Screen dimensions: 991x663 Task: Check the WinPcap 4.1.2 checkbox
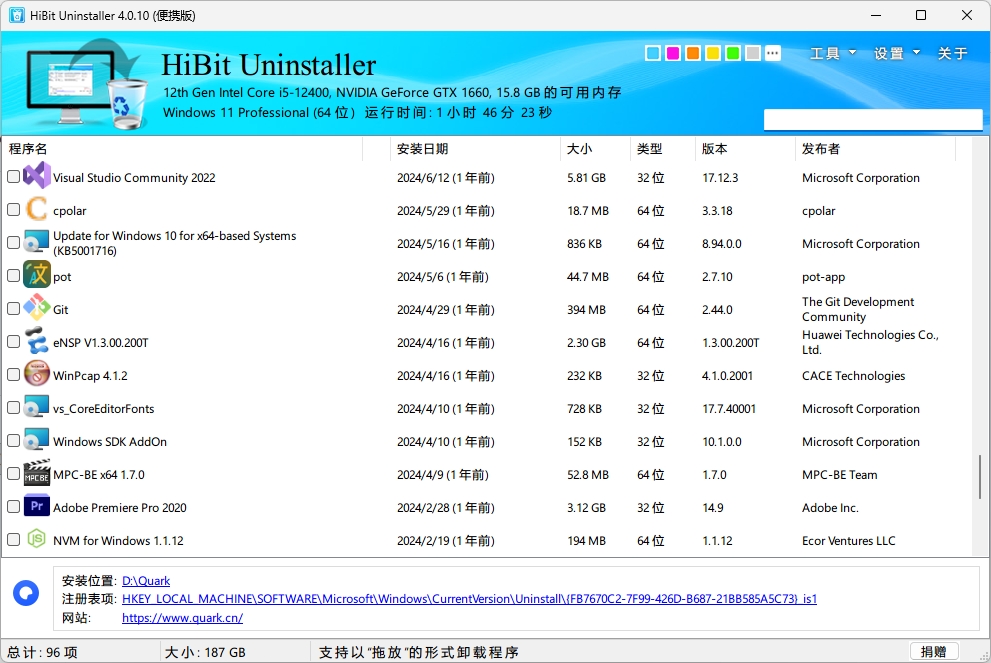coord(13,375)
